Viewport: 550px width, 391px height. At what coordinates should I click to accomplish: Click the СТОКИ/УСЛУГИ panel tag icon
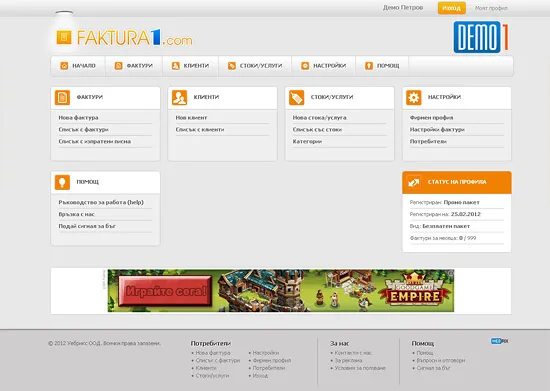pos(296,97)
